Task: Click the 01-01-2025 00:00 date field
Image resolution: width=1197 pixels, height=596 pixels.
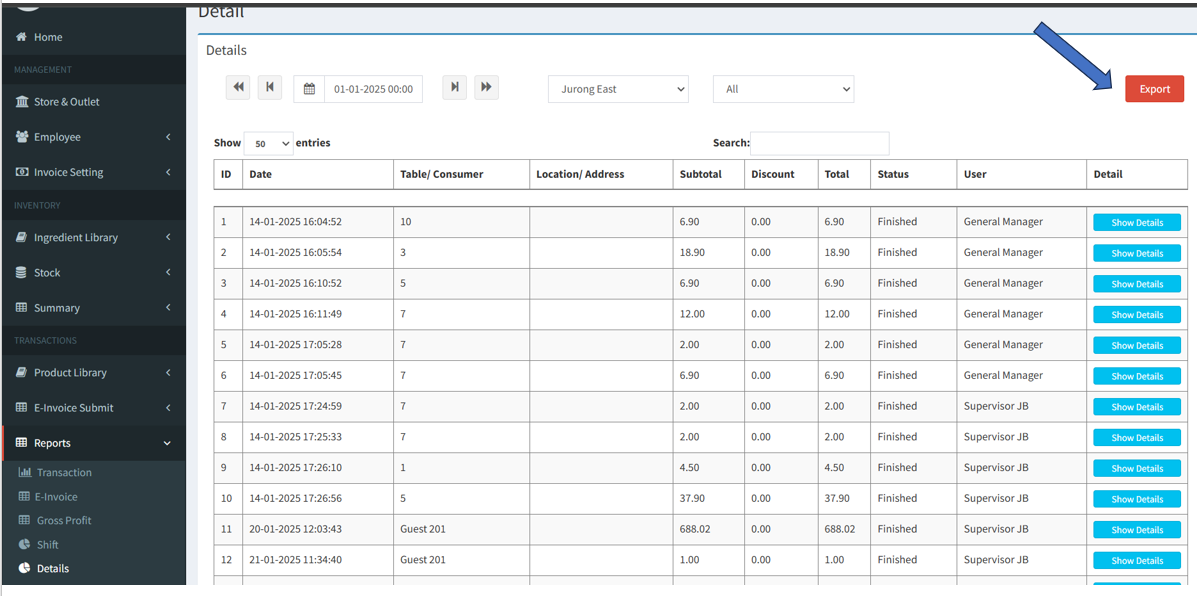Action: tap(373, 89)
